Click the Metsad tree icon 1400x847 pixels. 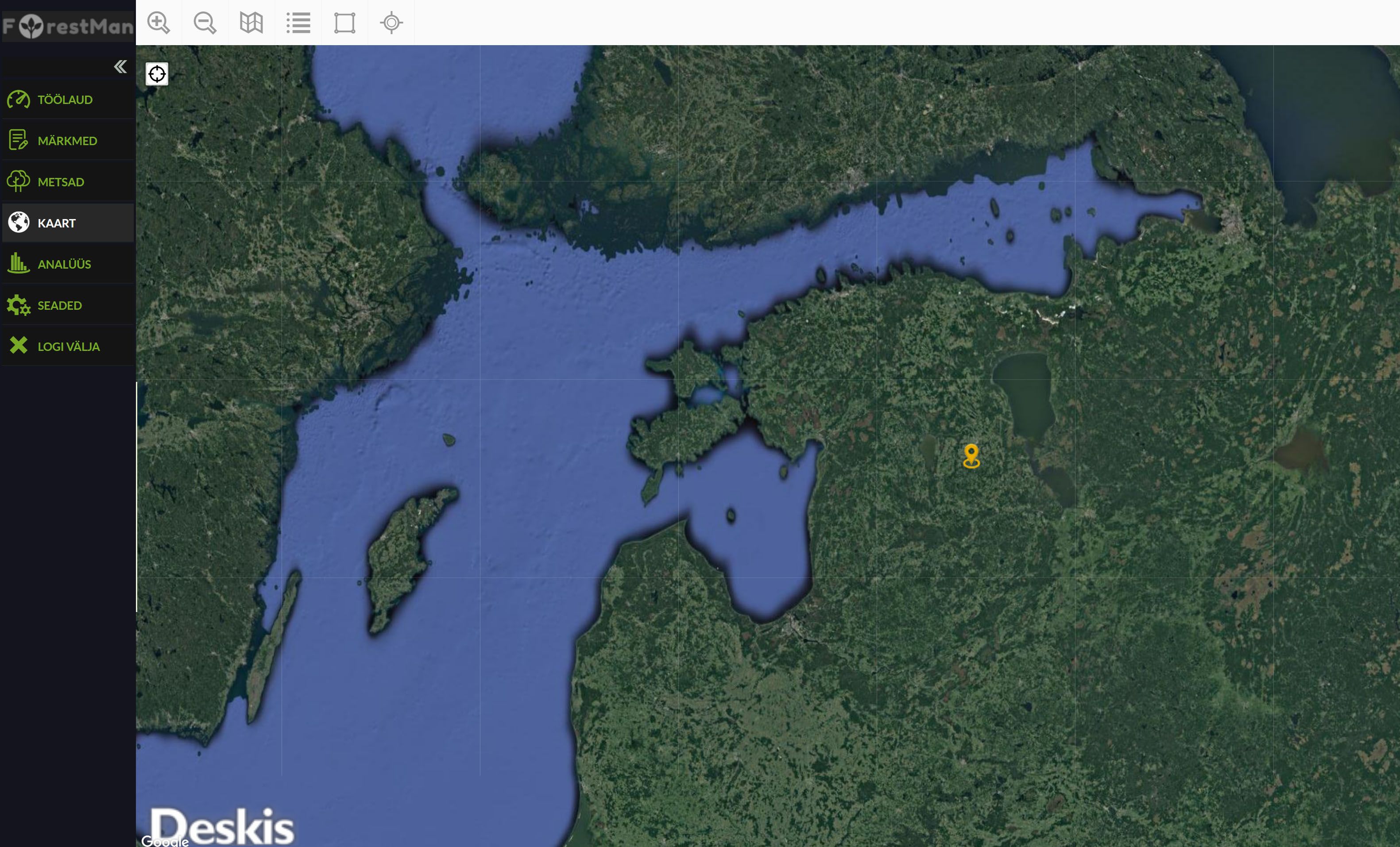click(x=18, y=181)
